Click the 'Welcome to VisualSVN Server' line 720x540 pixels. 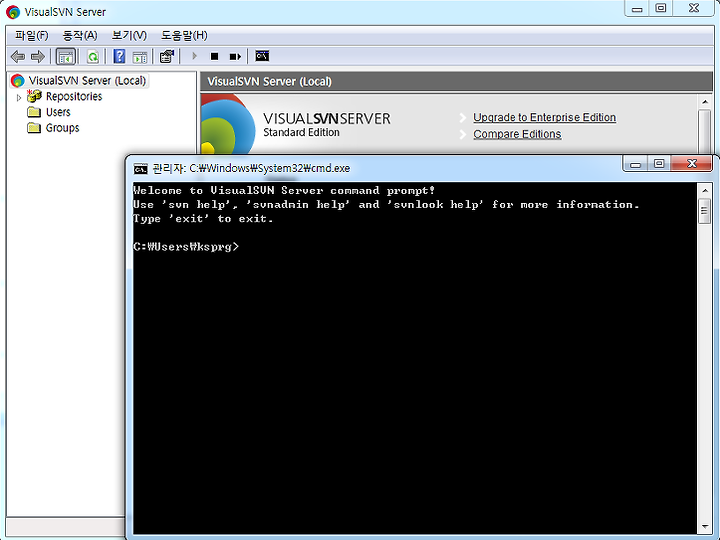(284, 191)
